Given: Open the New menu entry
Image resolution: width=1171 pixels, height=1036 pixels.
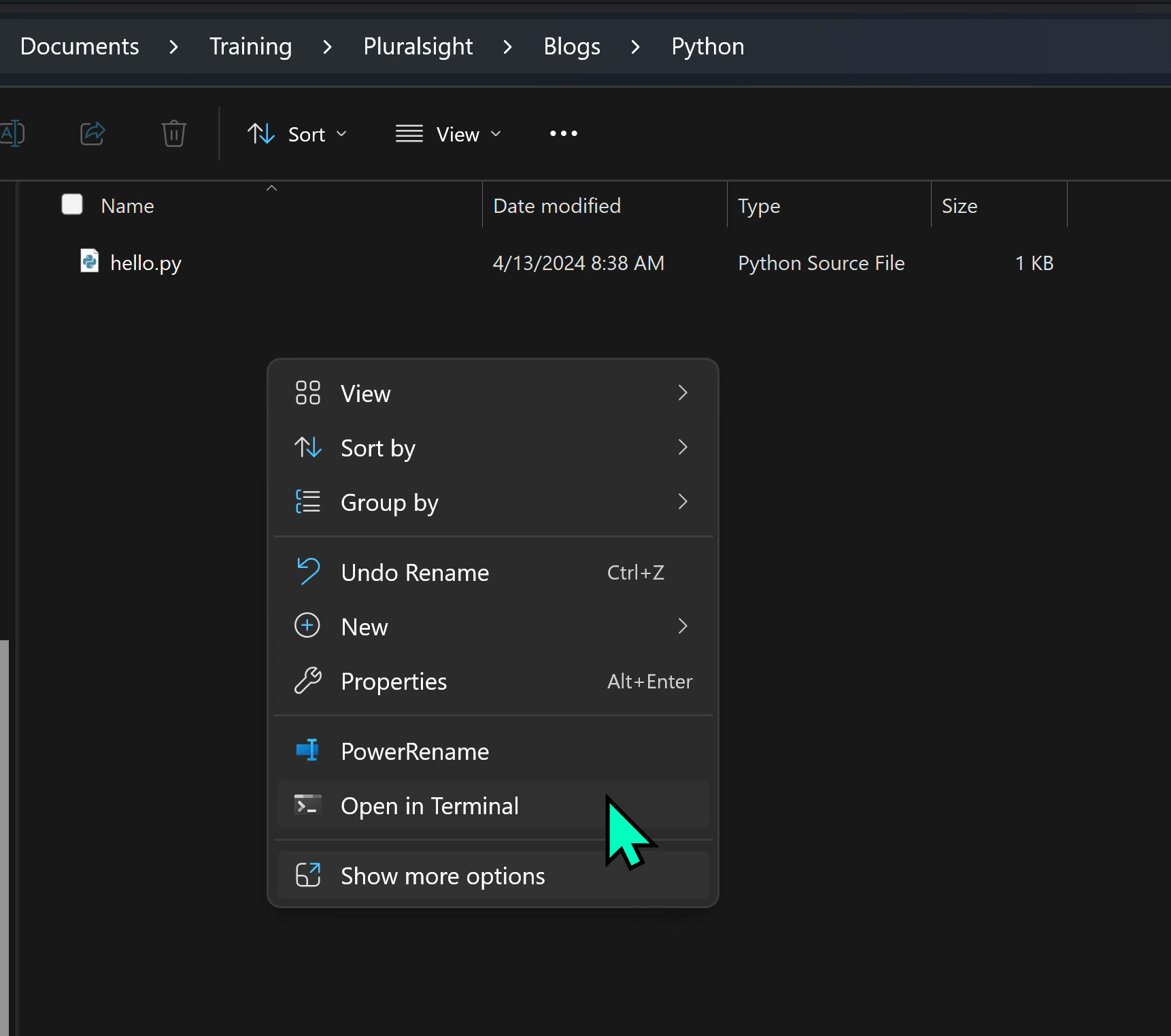Looking at the screenshot, I should point(493,626).
